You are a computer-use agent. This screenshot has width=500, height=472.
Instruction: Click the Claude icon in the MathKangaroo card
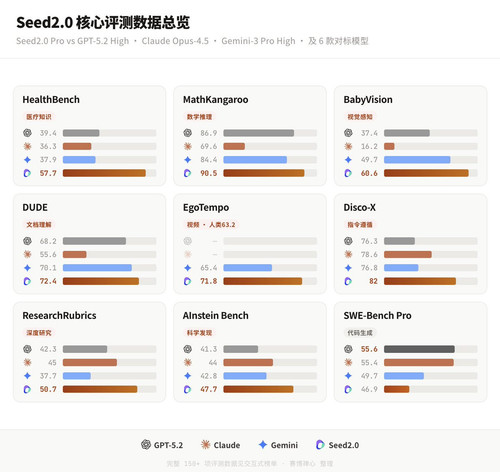(x=188, y=146)
